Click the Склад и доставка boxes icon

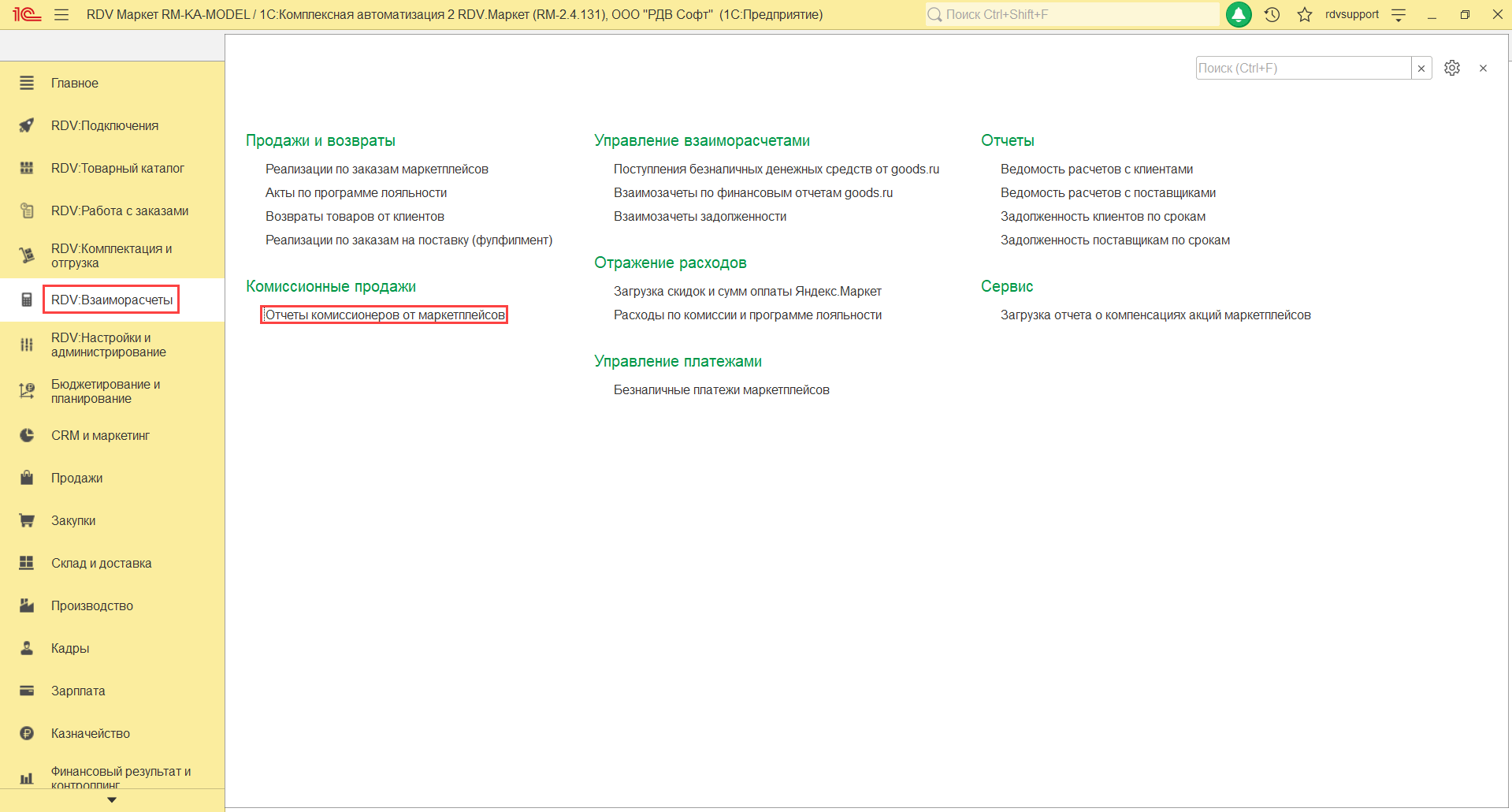coord(27,563)
